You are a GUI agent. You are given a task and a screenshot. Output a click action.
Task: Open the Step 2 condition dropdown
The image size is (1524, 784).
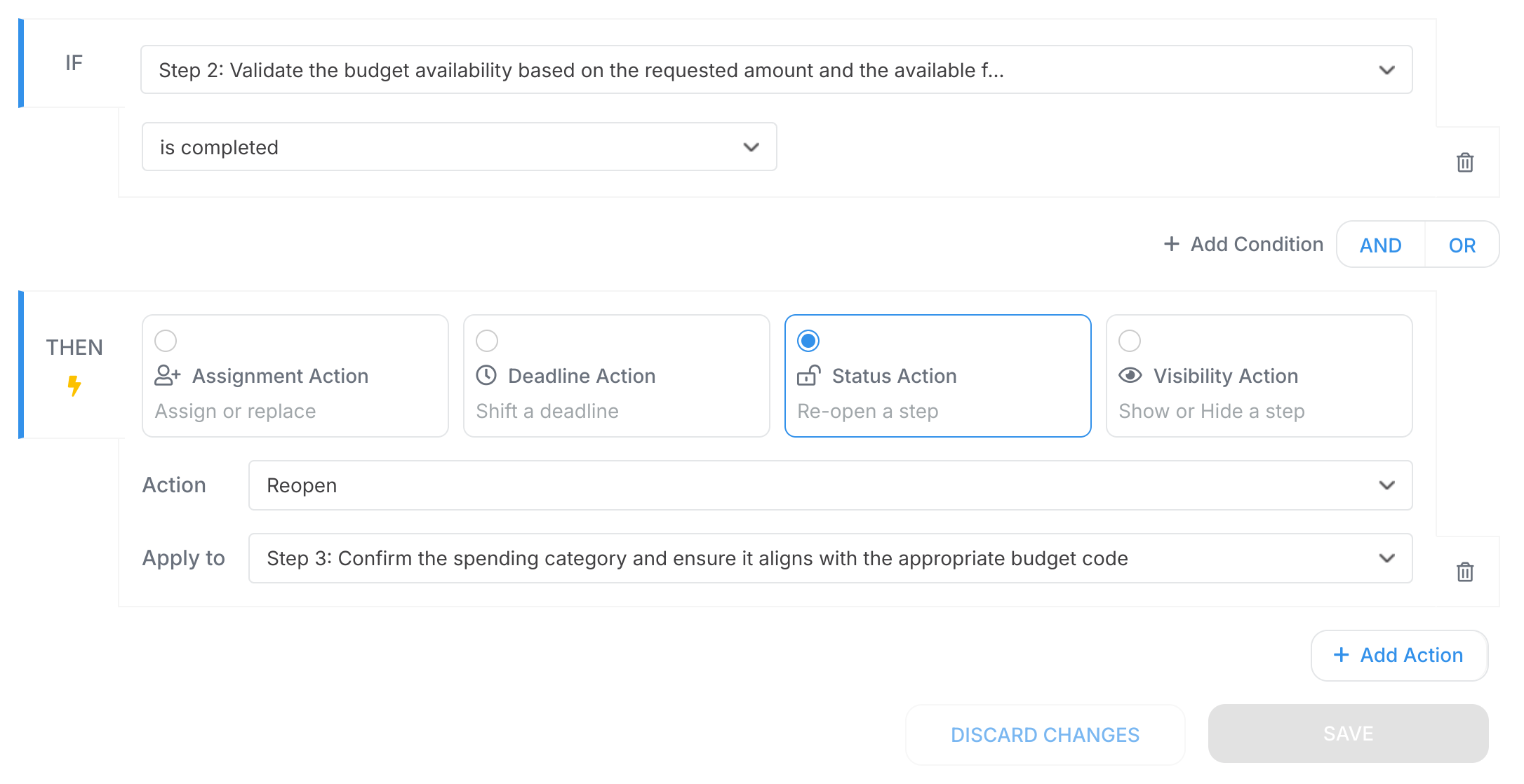click(775, 69)
